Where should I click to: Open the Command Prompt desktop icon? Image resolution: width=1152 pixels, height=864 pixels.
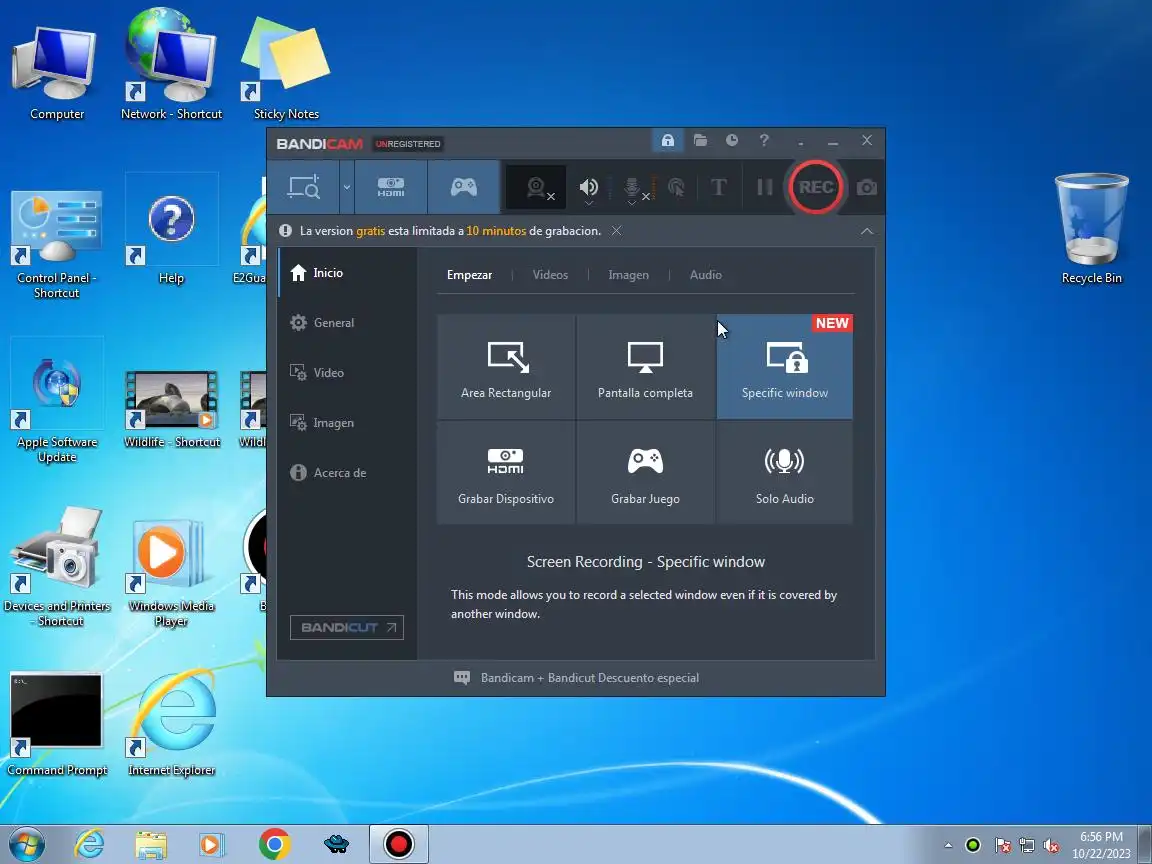point(57,724)
